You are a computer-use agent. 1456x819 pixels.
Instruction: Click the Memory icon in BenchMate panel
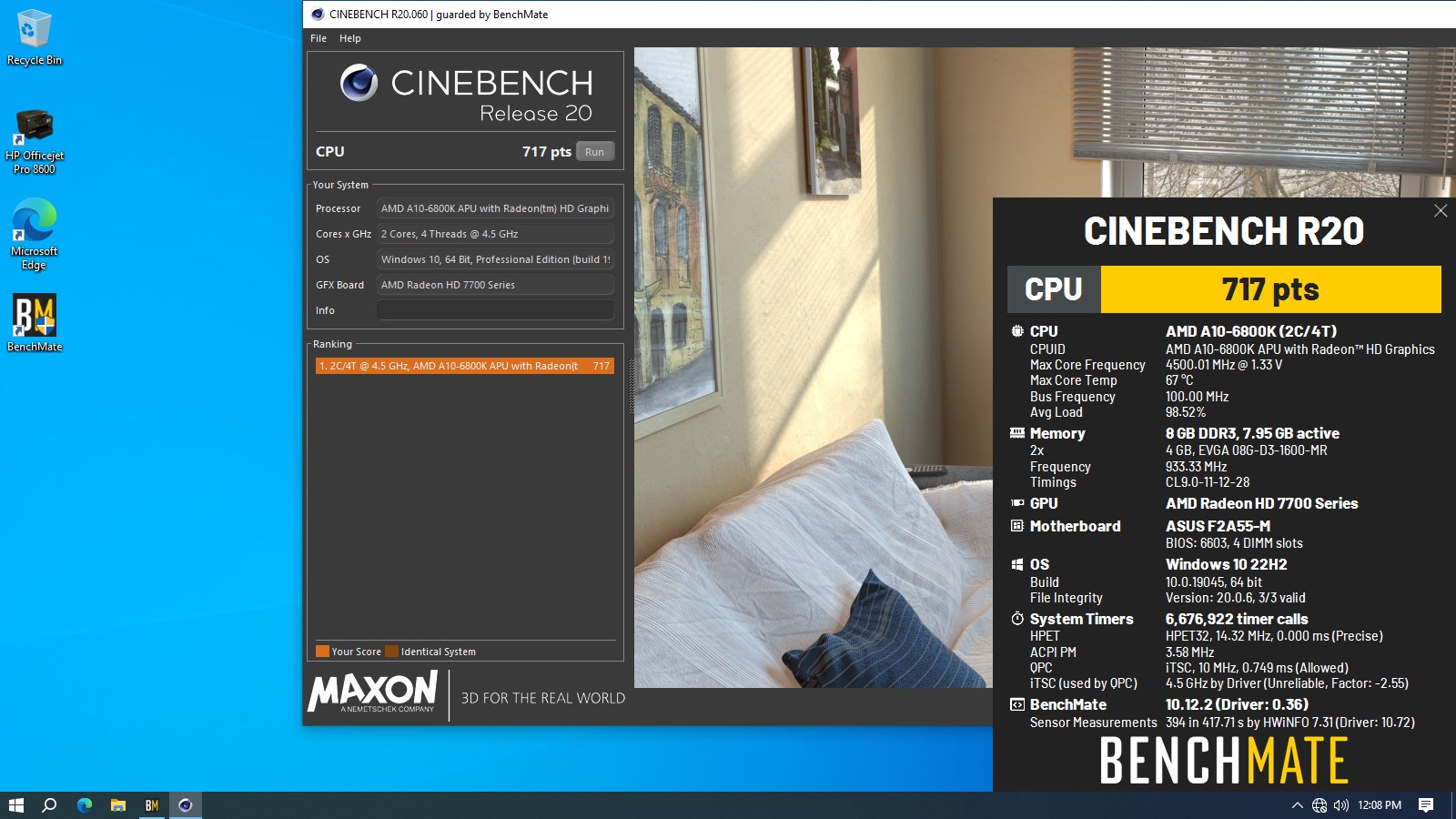click(x=1017, y=433)
